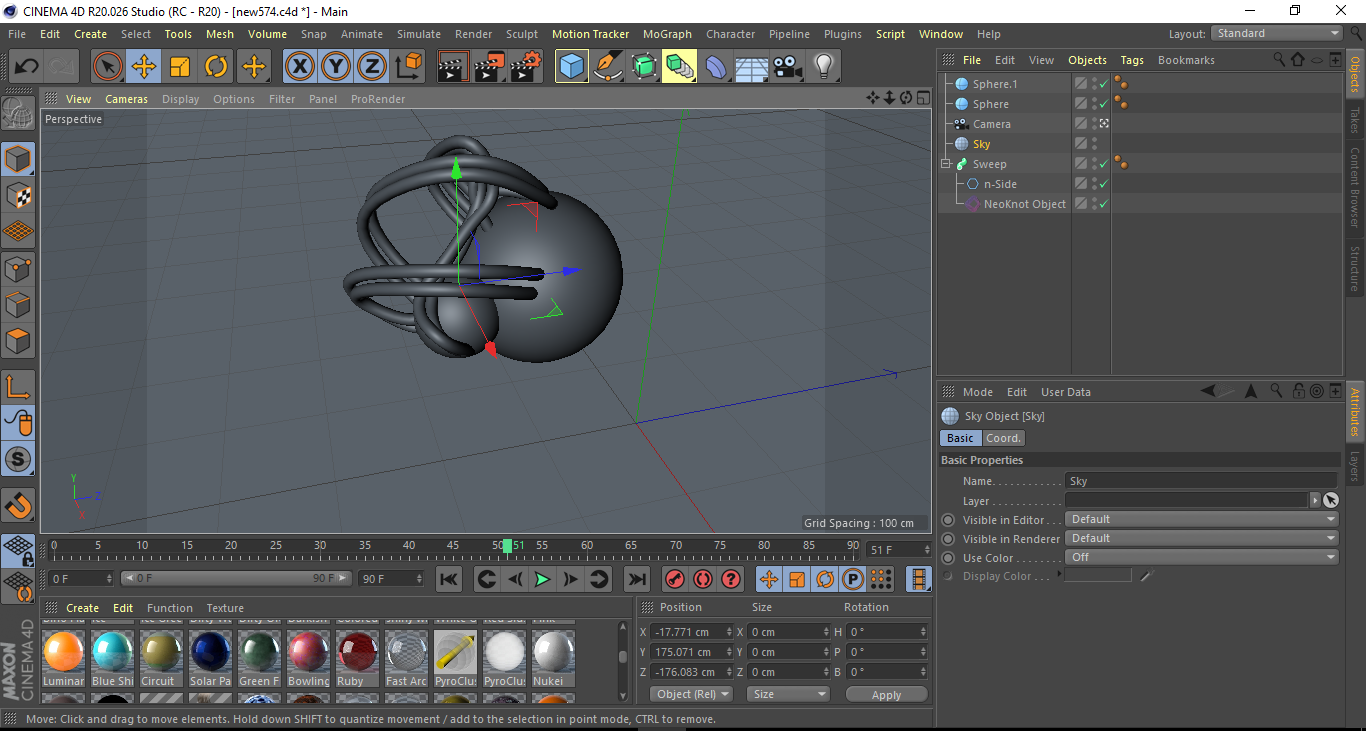Screen dimensions: 1366x731
Task: Click the Display Color swatch
Action: tap(1098, 575)
